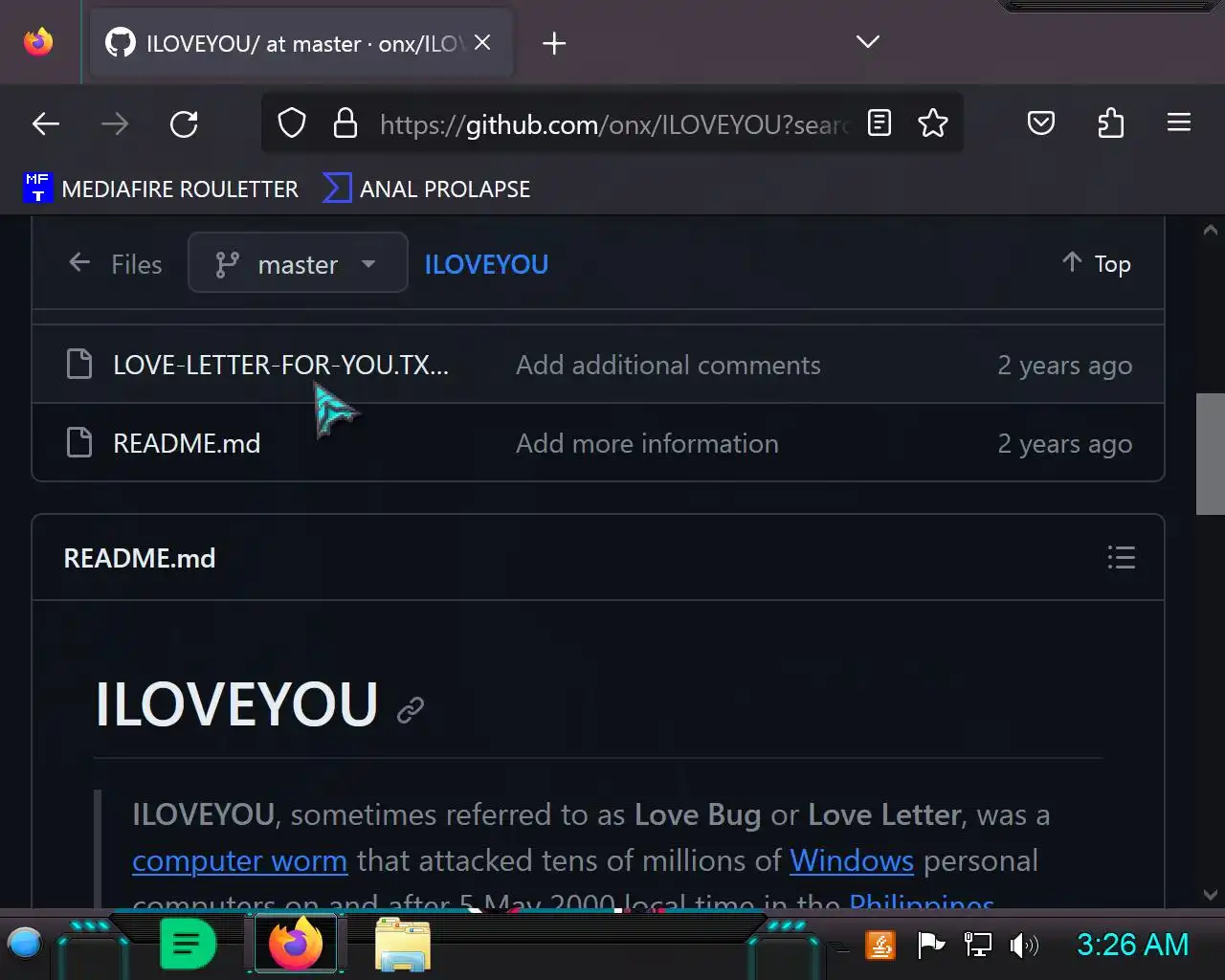The image size is (1225, 980).
Task: Click the scrollbar down arrow
Action: pos(1210,895)
